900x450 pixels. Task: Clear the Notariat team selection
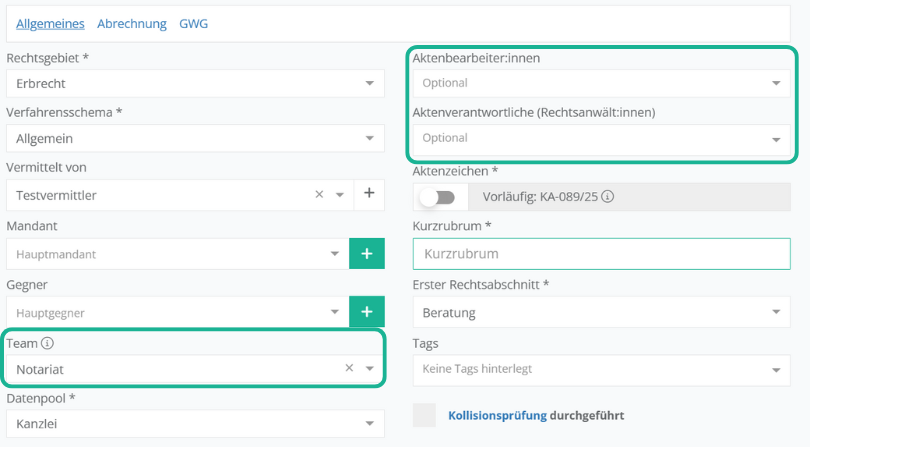pyautogui.click(x=349, y=368)
